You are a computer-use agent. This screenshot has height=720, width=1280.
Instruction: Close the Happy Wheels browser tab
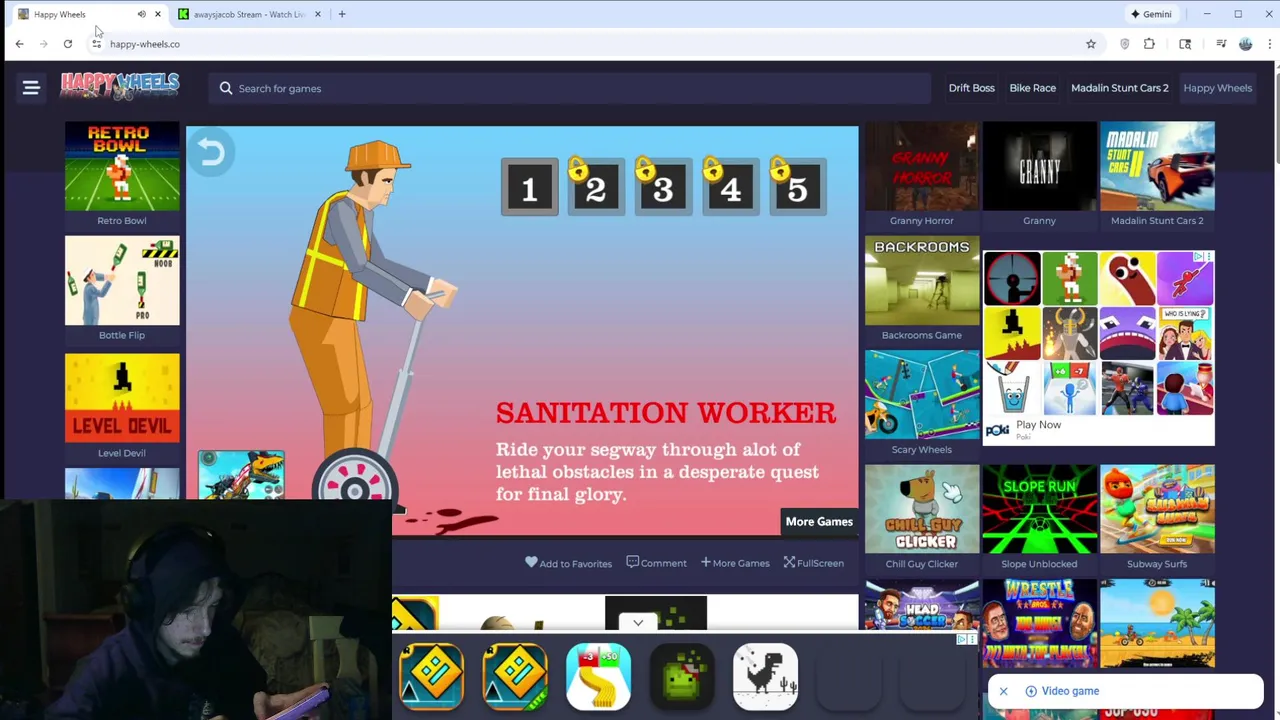[x=157, y=14]
